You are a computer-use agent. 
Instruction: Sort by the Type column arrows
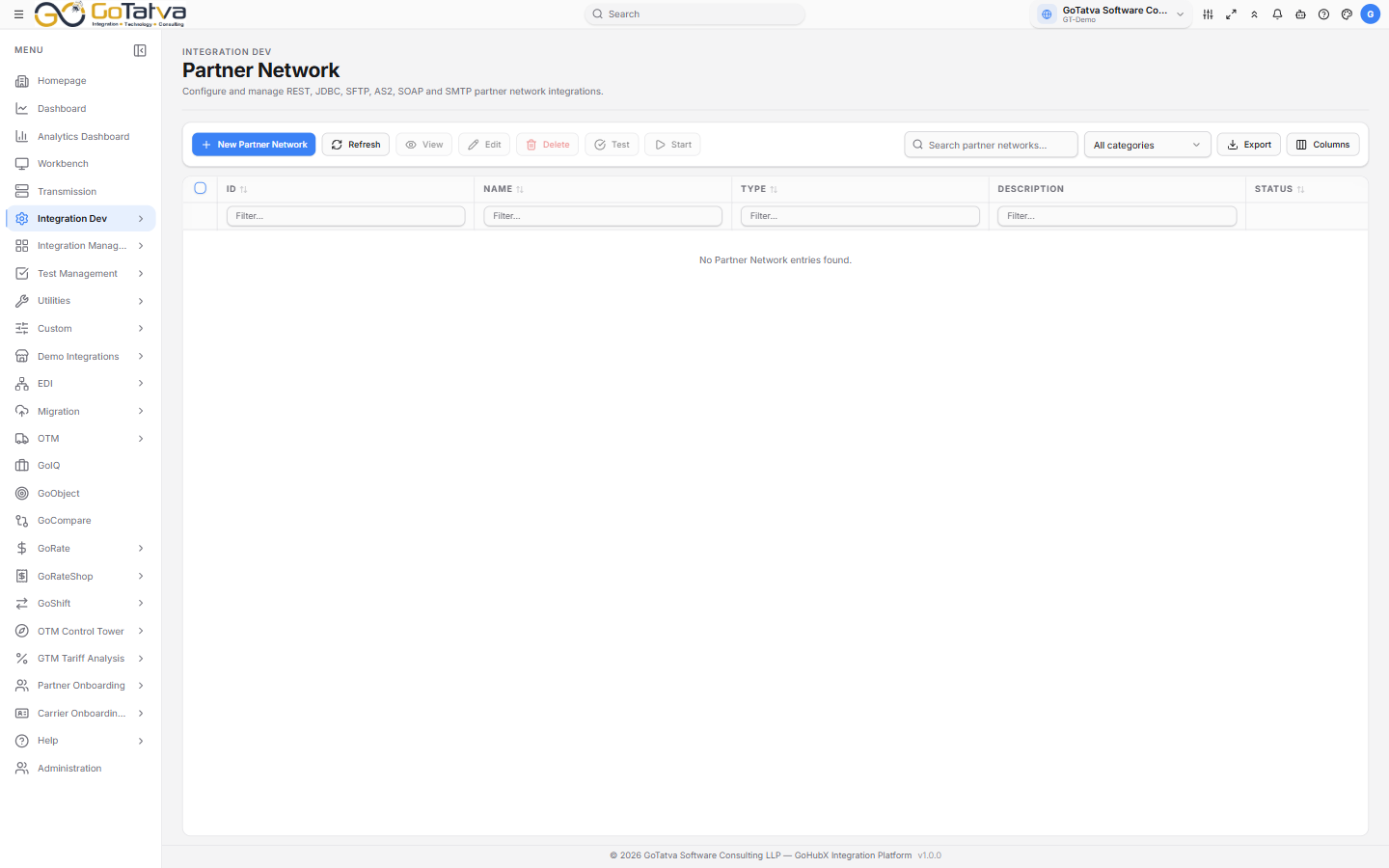pos(774,190)
